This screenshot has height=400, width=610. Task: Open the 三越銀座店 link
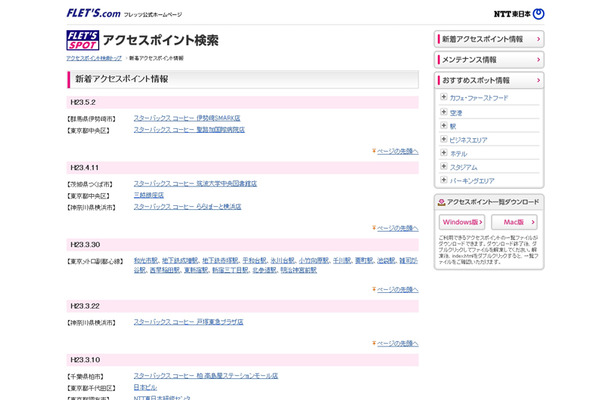(x=149, y=195)
